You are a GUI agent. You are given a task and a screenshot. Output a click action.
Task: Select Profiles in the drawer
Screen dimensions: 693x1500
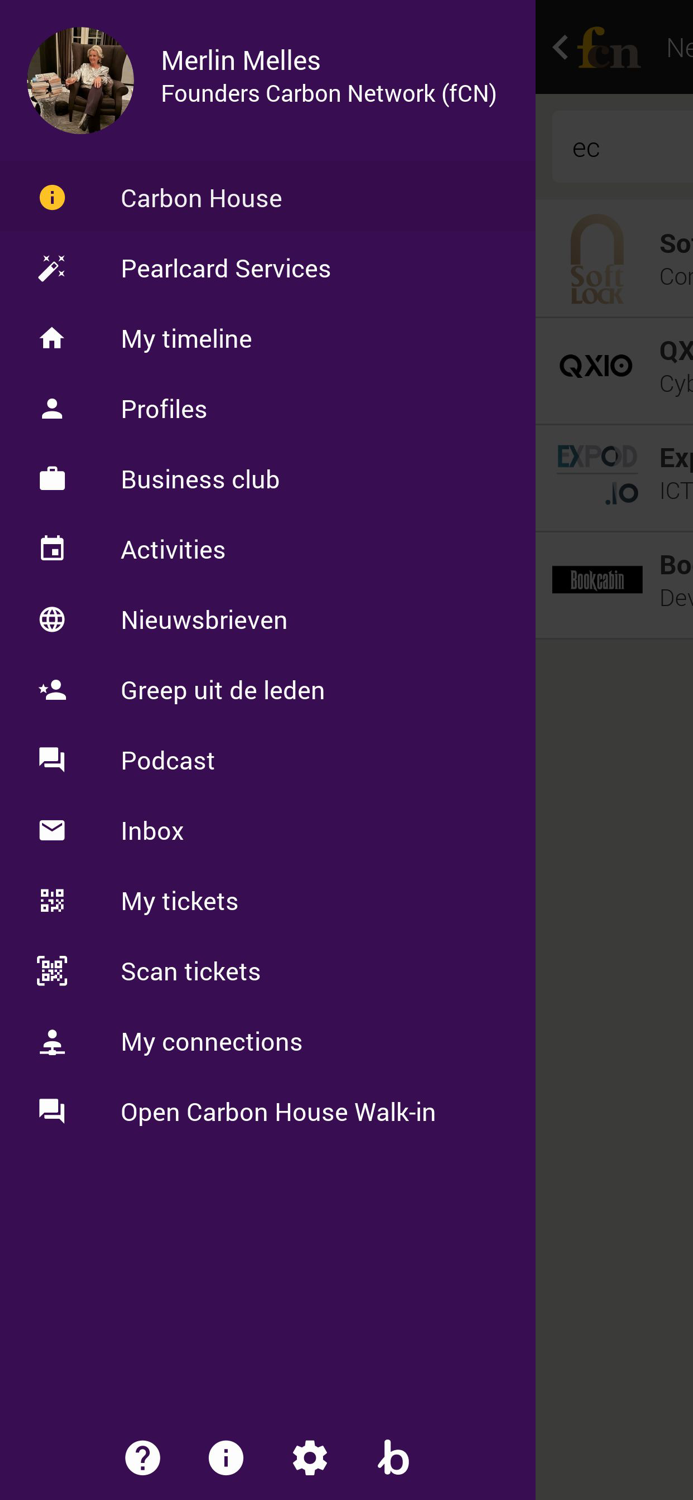[268, 409]
